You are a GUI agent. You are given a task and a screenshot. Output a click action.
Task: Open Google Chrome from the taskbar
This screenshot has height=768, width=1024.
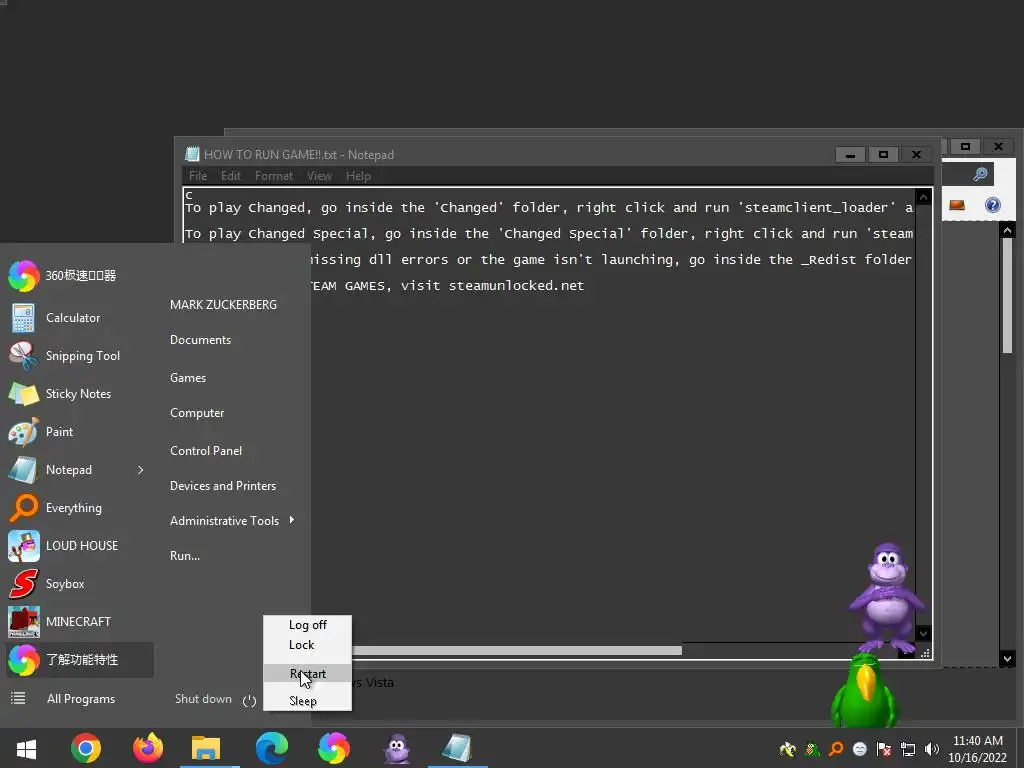point(86,748)
